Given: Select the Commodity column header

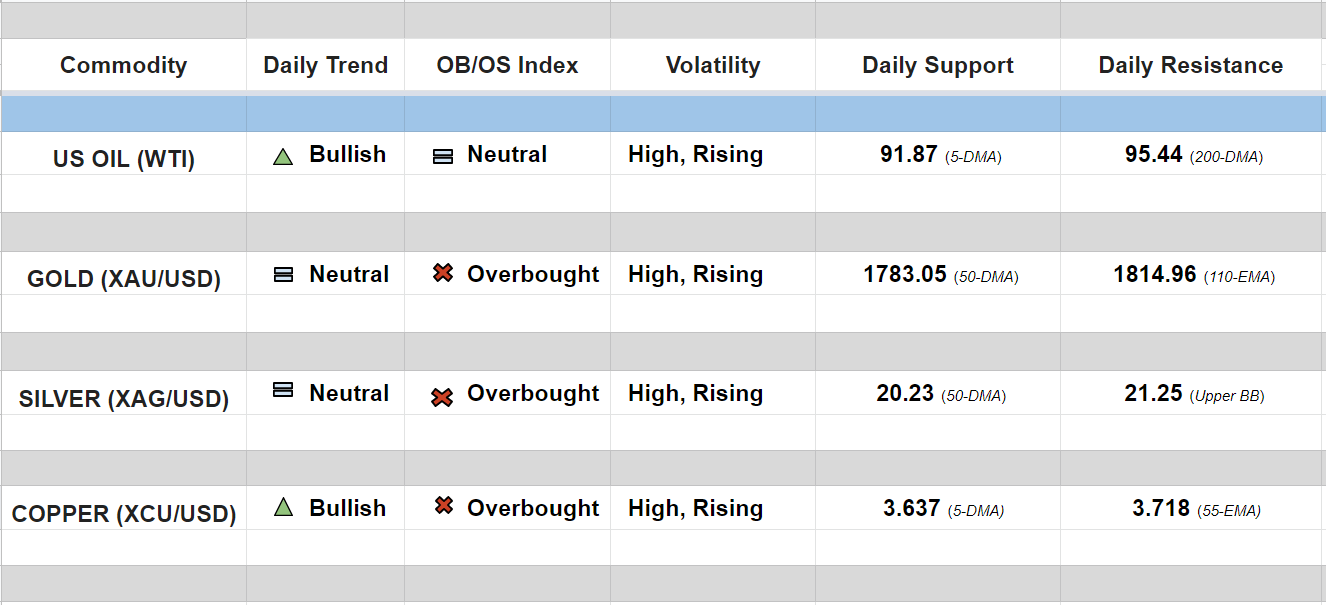Looking at the screenshot, I should click(123, 66).
